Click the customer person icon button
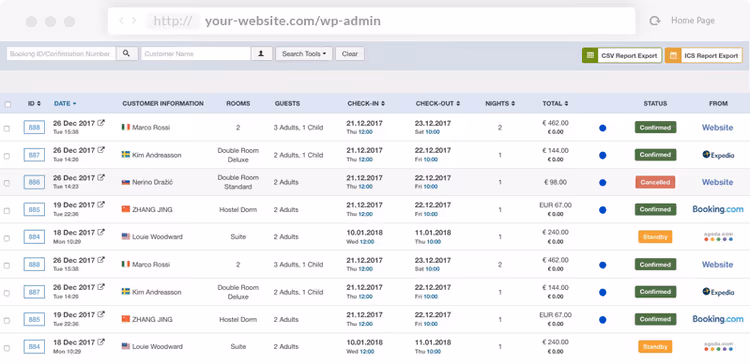Viewport: 750px width, 364px height. coord(261,54)
